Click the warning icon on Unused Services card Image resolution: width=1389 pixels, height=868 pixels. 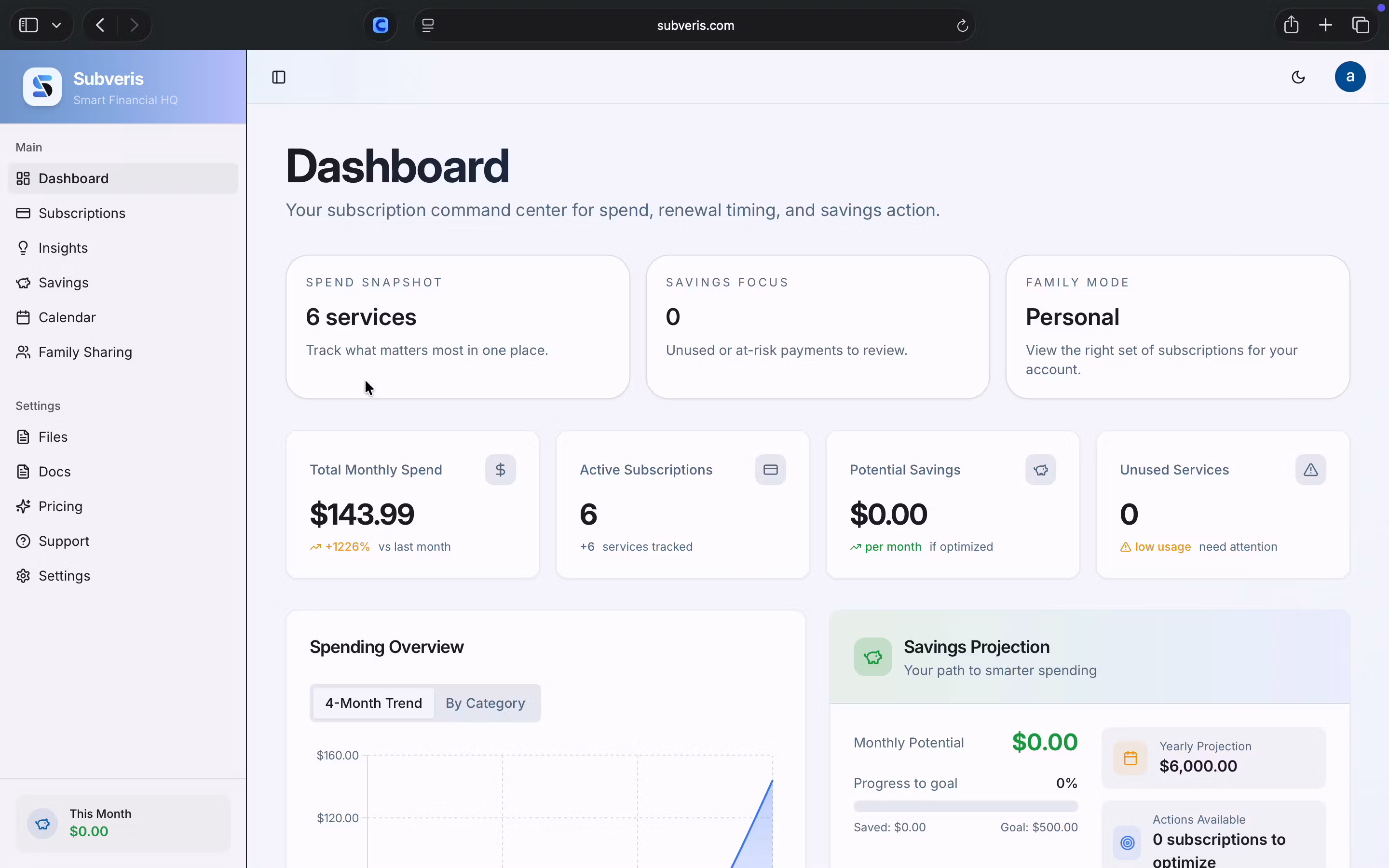coord(1310,470)
